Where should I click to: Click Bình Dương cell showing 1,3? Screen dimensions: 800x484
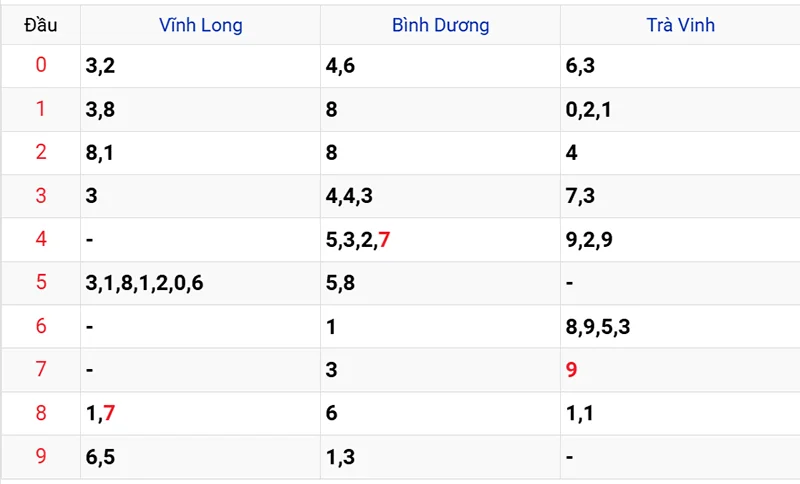[340, 457]
